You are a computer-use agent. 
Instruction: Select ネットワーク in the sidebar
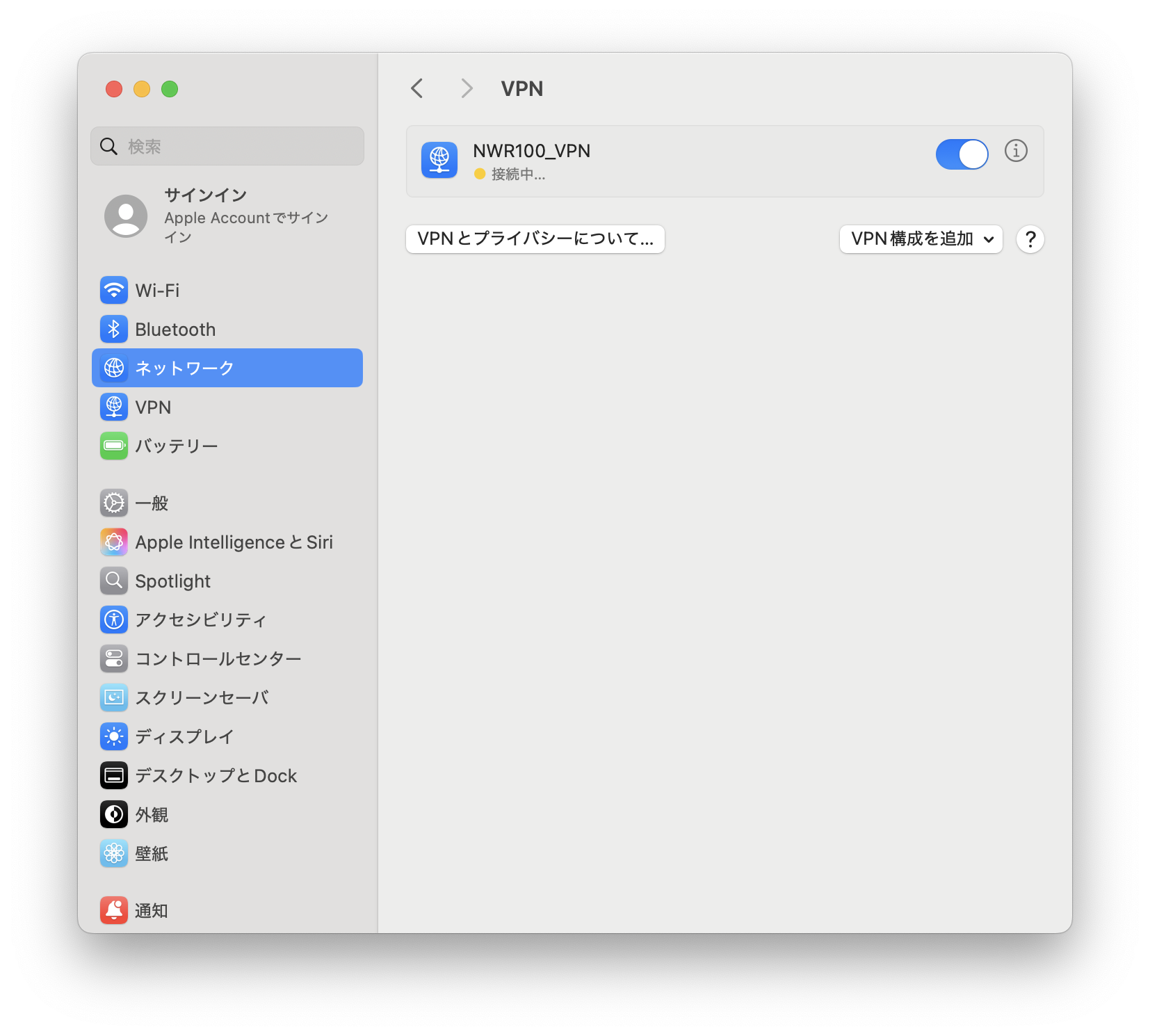tap(184, 368)
